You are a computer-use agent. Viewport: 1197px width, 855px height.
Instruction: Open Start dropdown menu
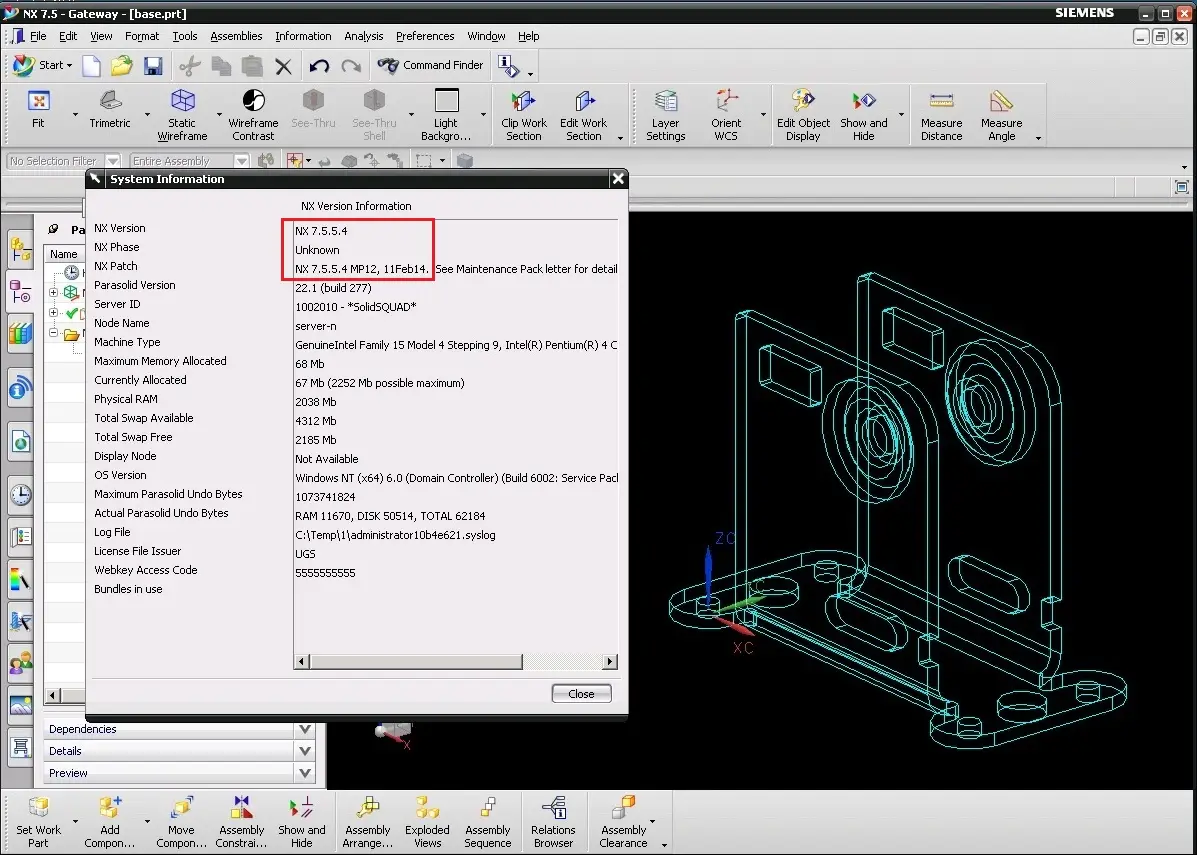(x=44, y=66)
